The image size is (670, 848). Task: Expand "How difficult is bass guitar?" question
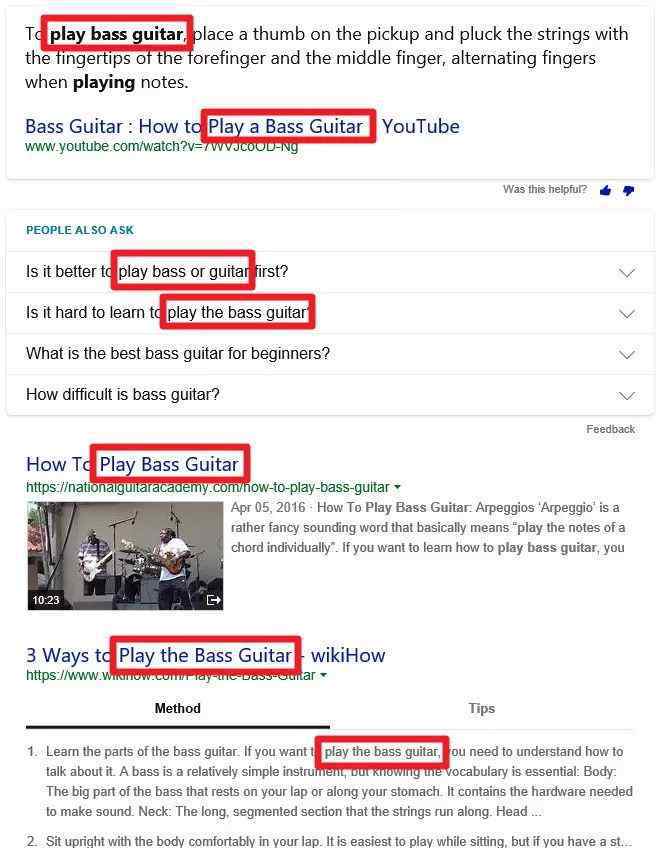pos(330,395)
